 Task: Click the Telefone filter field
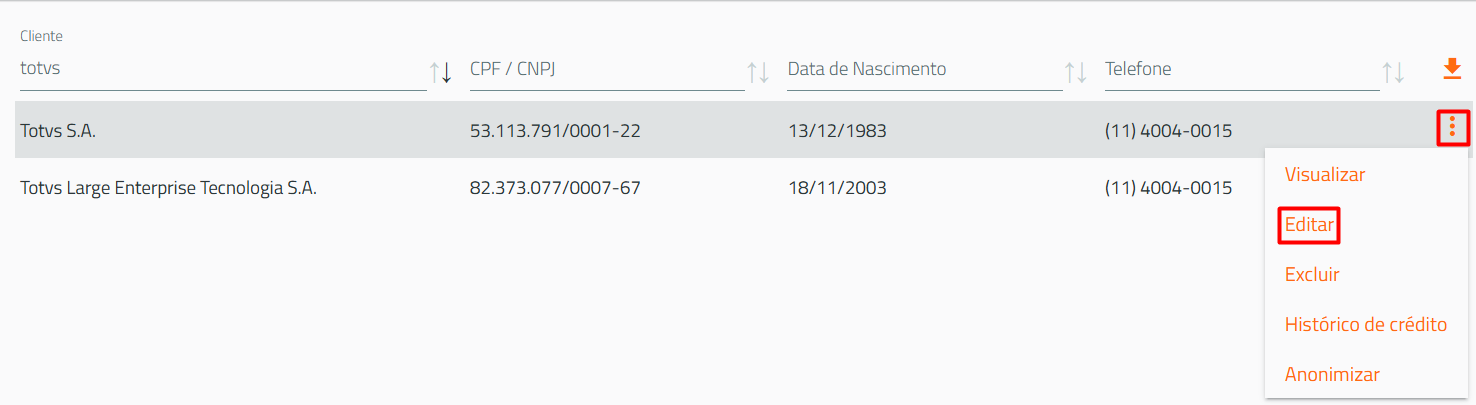coord(1242,70)
